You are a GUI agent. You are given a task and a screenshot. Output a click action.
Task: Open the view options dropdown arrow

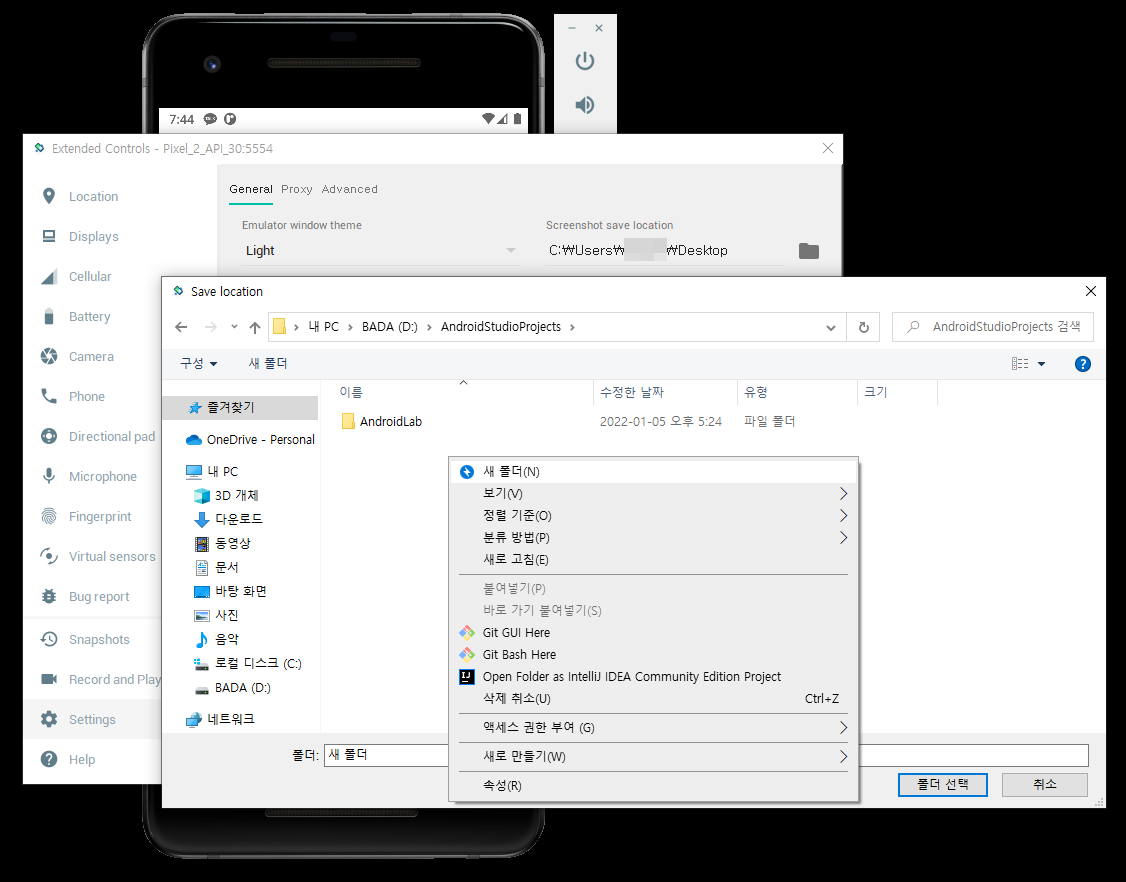tap(1041, 364)
